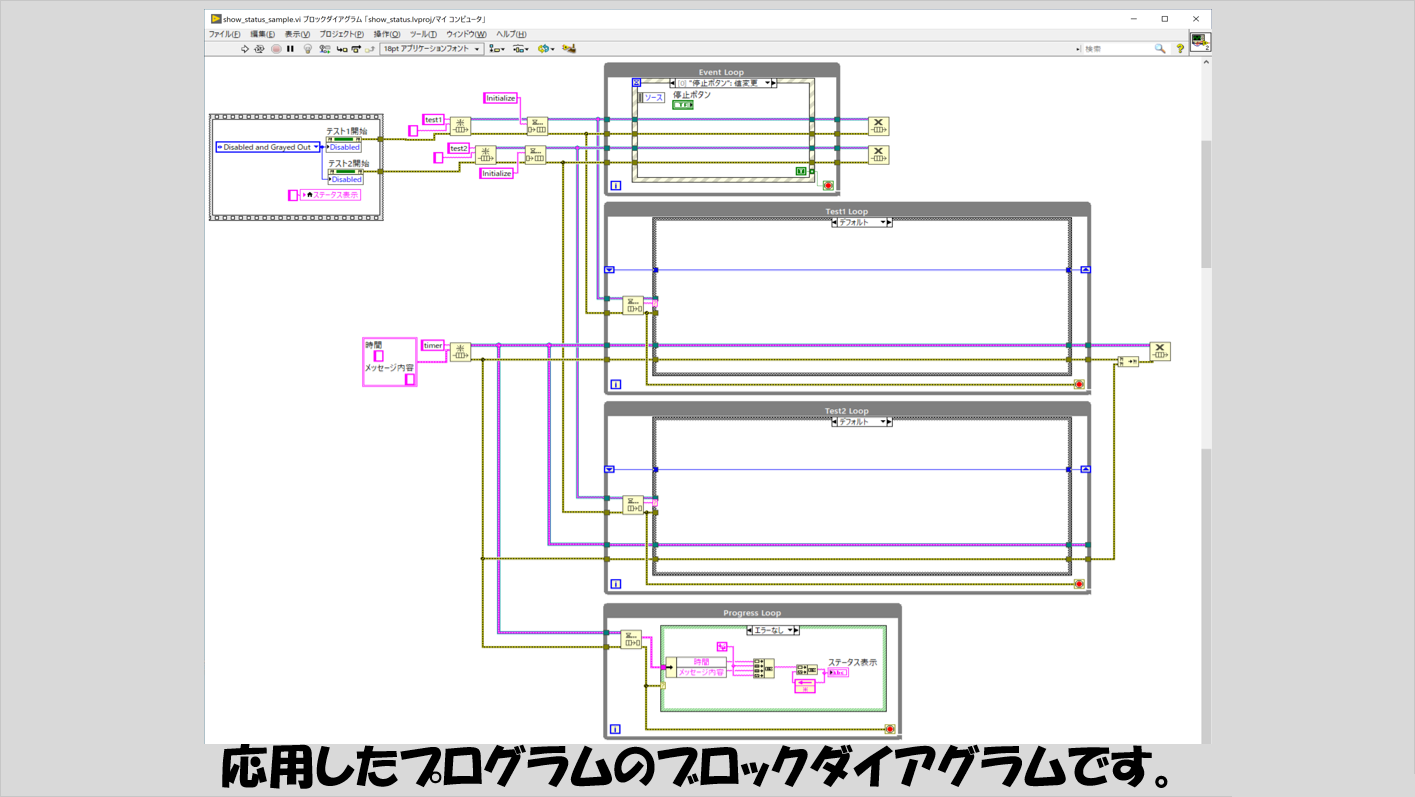Select the Progress Loop stop condition terminal
The width and height of the screenshot is (1415, 797).
tap(889, 730)
